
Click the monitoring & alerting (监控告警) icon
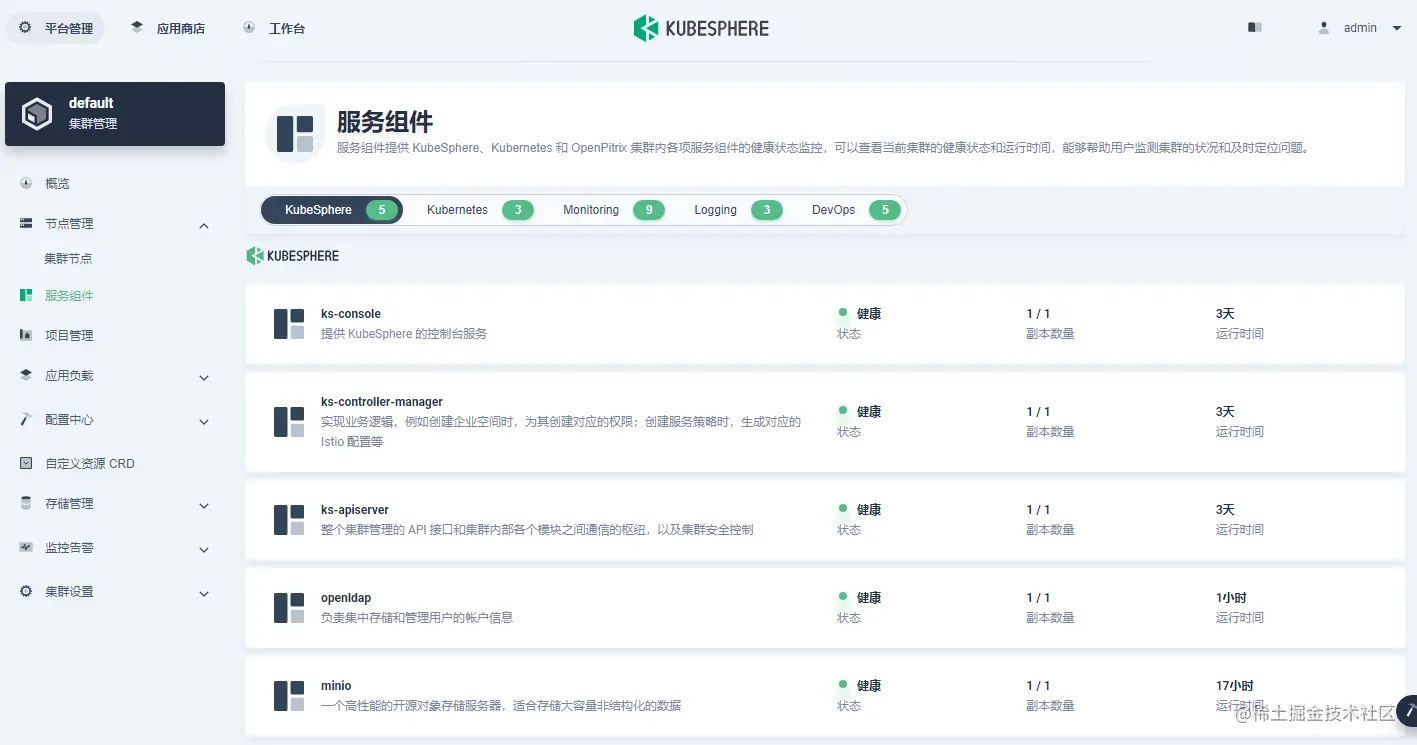click(x=26, y=547)
